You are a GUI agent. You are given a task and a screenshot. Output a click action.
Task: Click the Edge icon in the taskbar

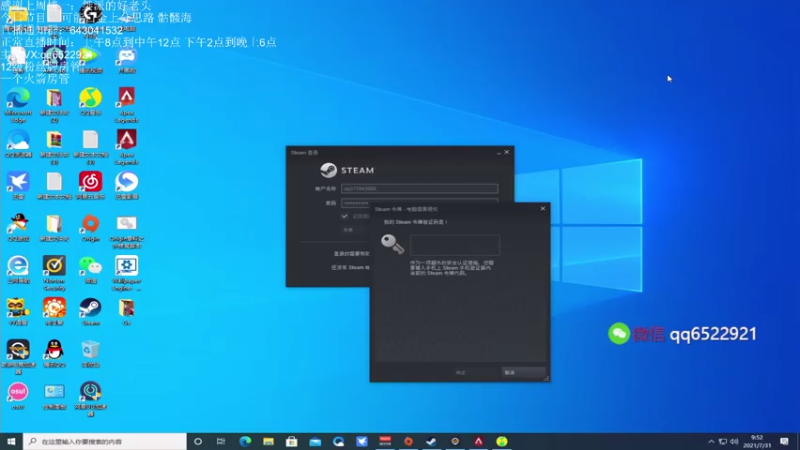(245, 441)
